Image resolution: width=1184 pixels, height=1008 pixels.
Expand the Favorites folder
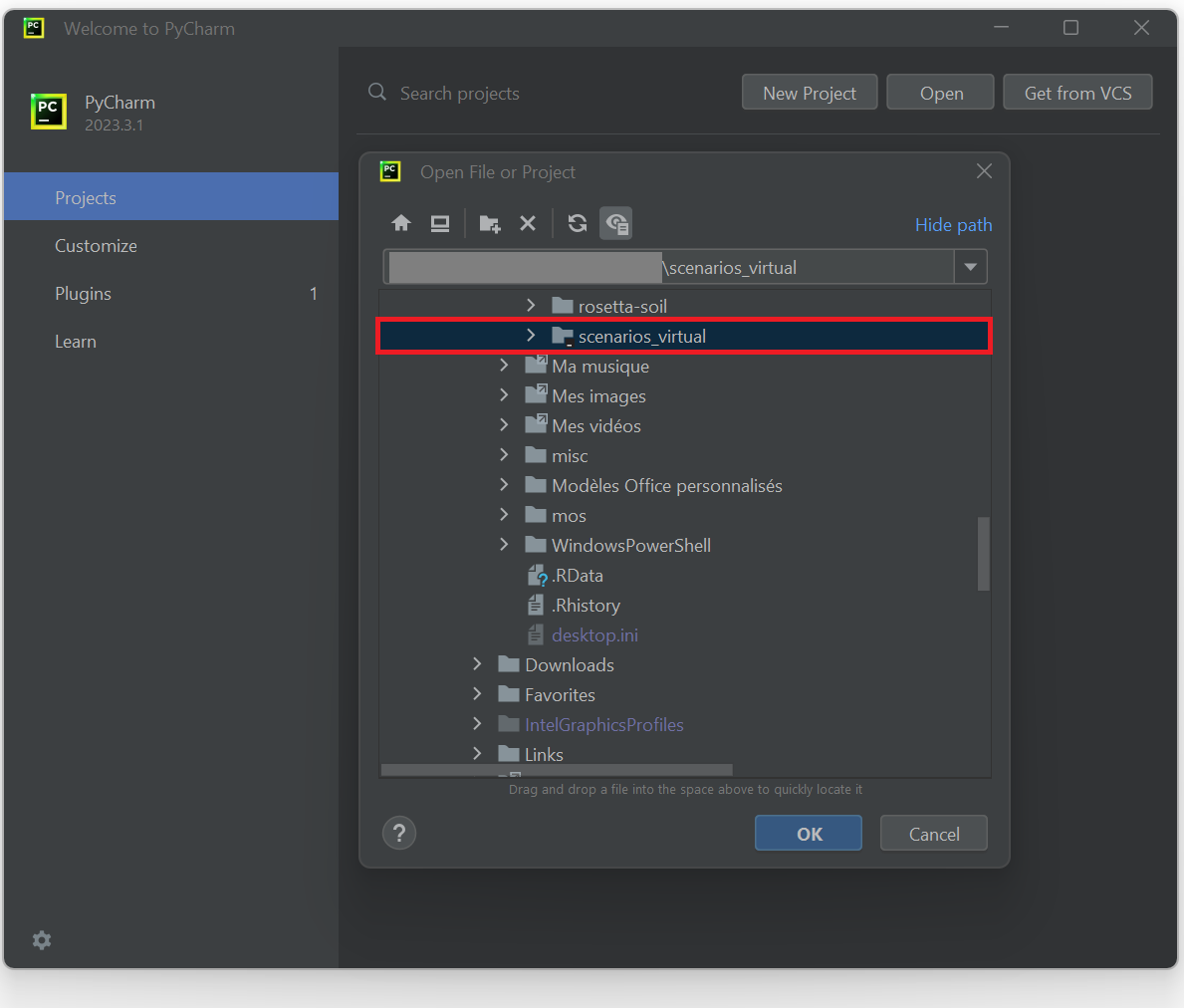(x=477, y=694)
